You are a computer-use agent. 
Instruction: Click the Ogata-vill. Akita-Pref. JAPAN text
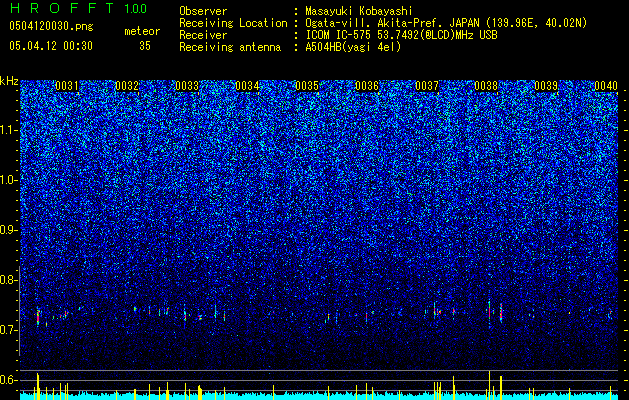tap(392, 23)
